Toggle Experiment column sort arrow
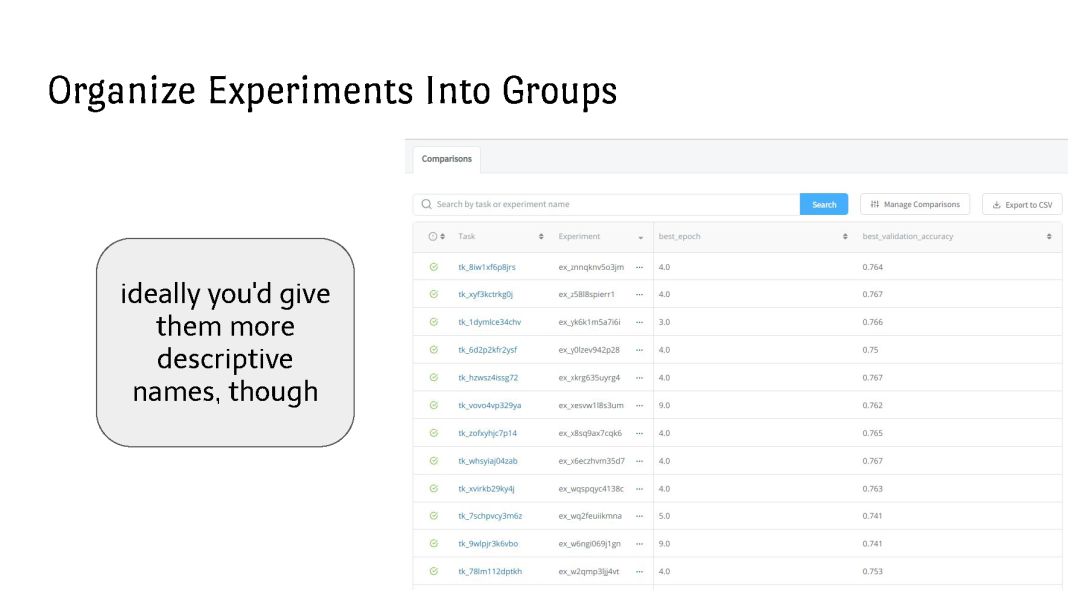The height and width of the screenshot is (608, 1080). [641, 238]
